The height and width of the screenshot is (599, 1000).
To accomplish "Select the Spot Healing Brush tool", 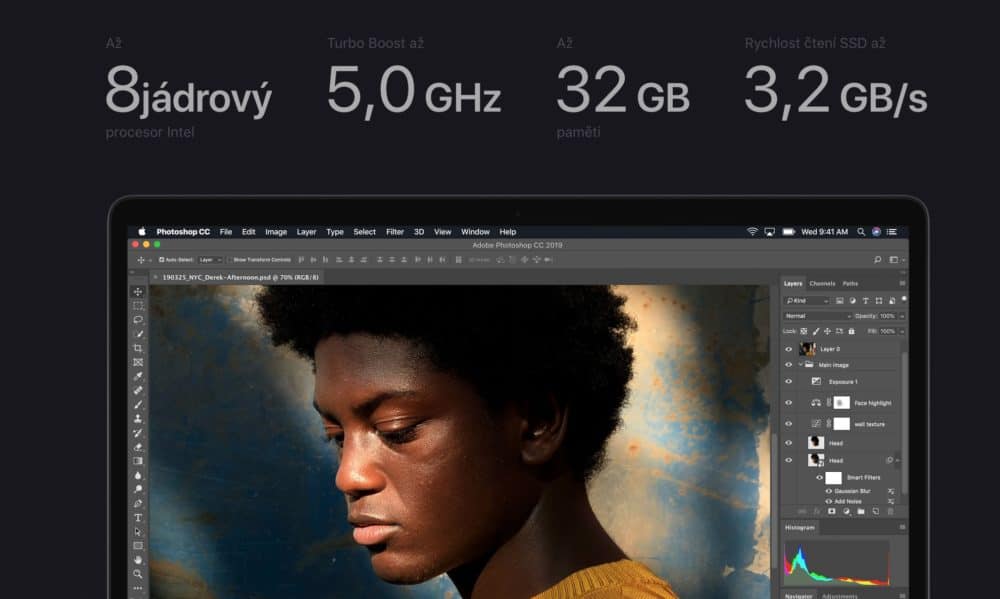I will 138,390.
